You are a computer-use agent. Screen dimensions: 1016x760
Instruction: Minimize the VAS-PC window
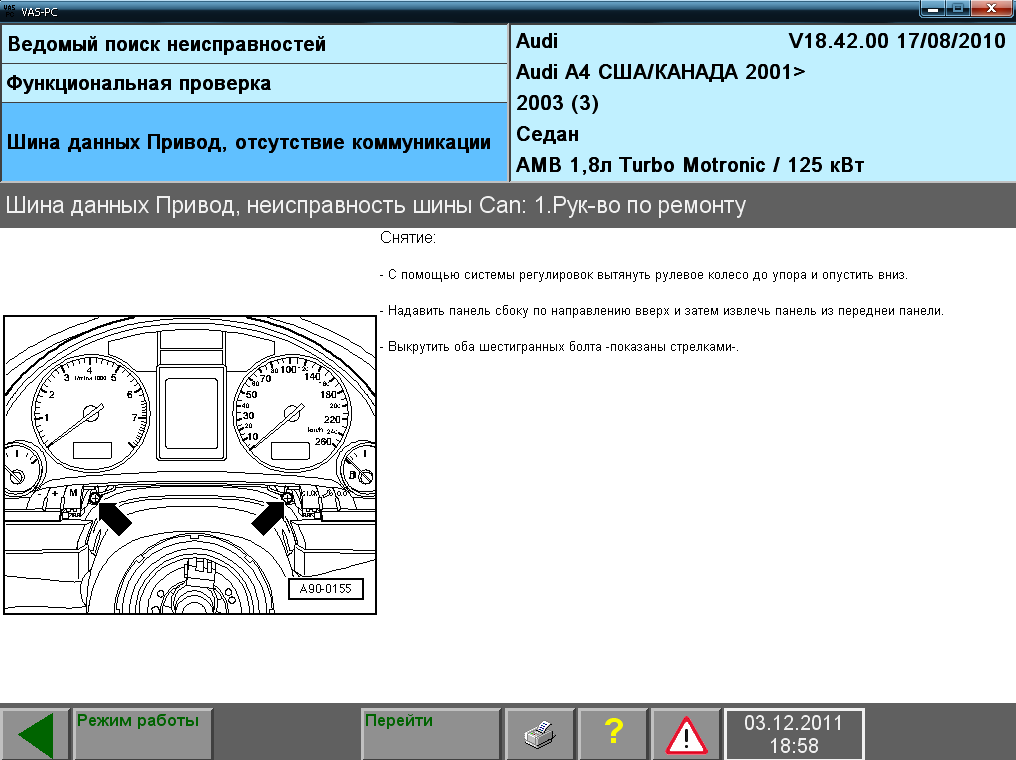[933, 9]
